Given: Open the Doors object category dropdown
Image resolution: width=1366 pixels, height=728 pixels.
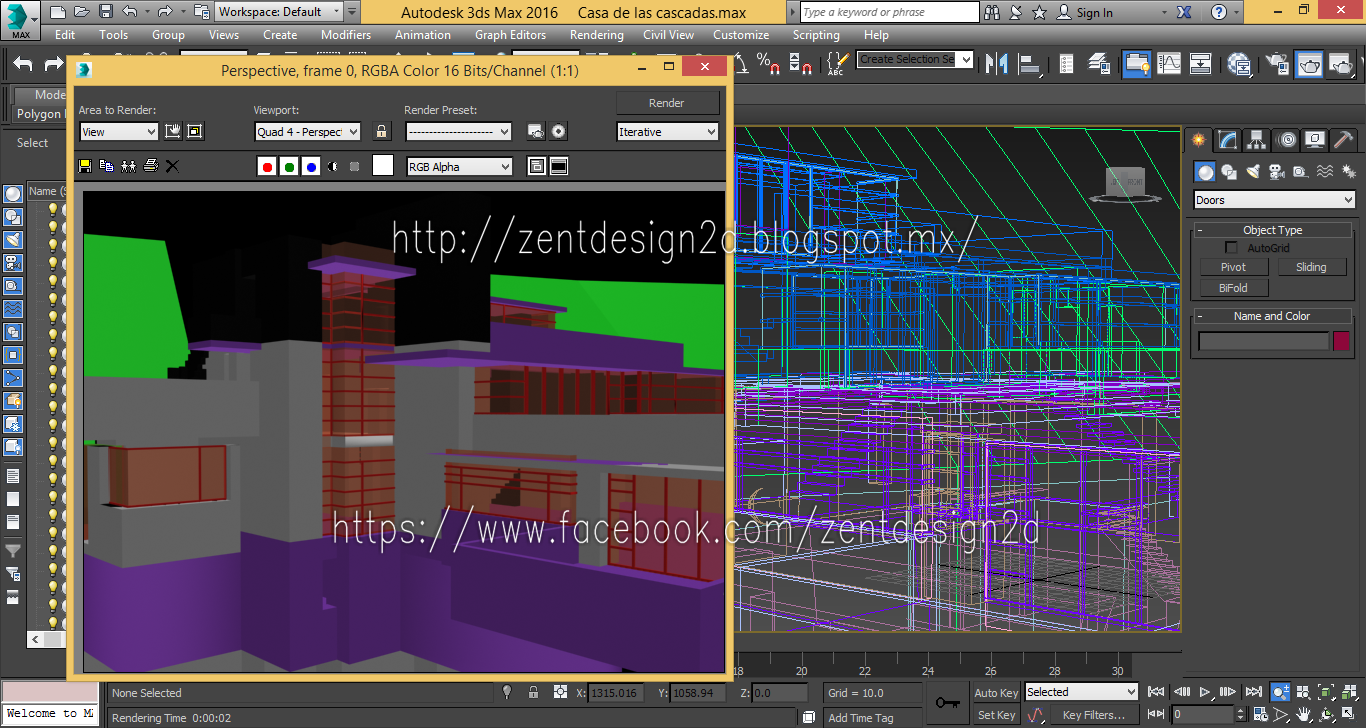Looking at the screenshot, I should 1275,200.
